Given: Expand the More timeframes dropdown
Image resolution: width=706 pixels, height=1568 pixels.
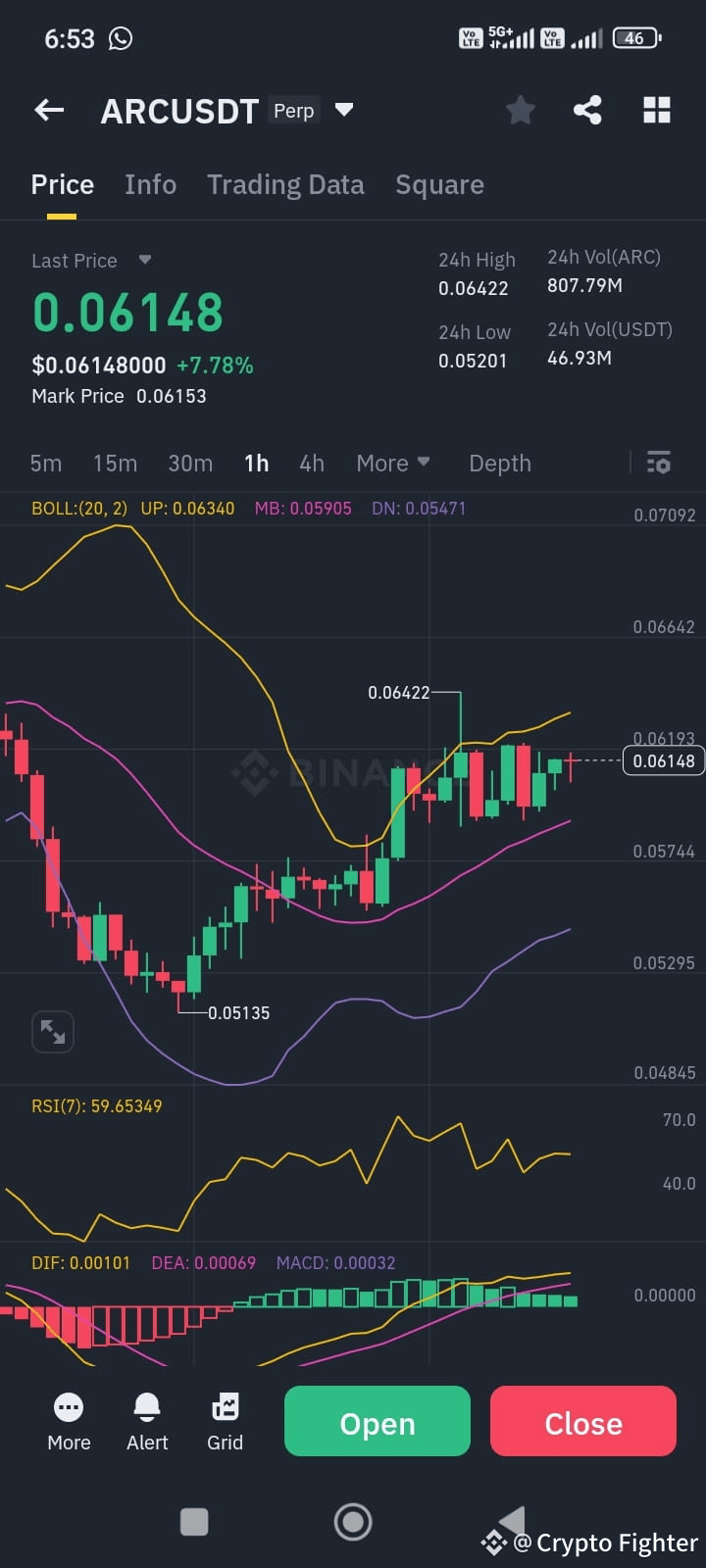Looking at the screenshot, I should (392, 462).
